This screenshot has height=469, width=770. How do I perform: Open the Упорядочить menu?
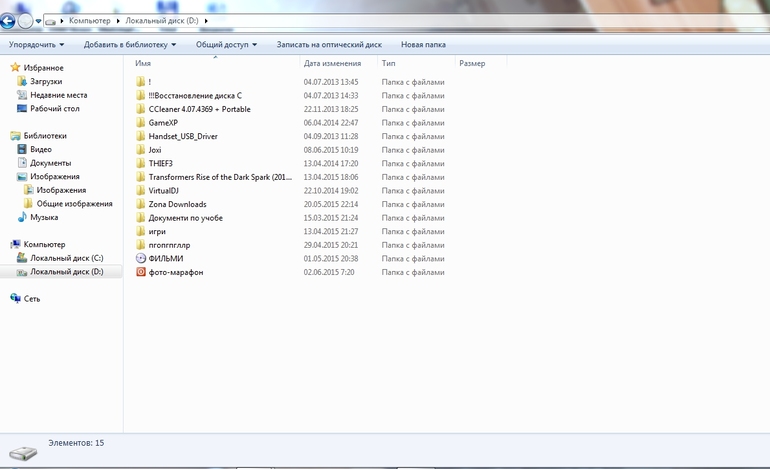coord(36,45)
